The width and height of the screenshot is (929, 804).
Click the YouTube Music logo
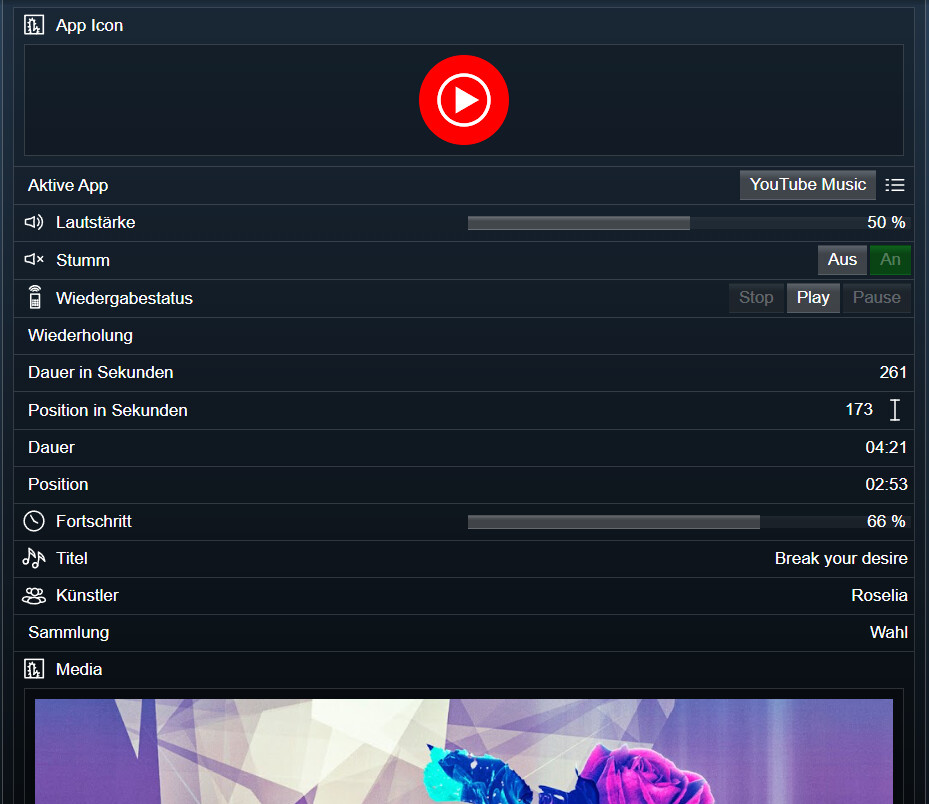tap(464, 100)
